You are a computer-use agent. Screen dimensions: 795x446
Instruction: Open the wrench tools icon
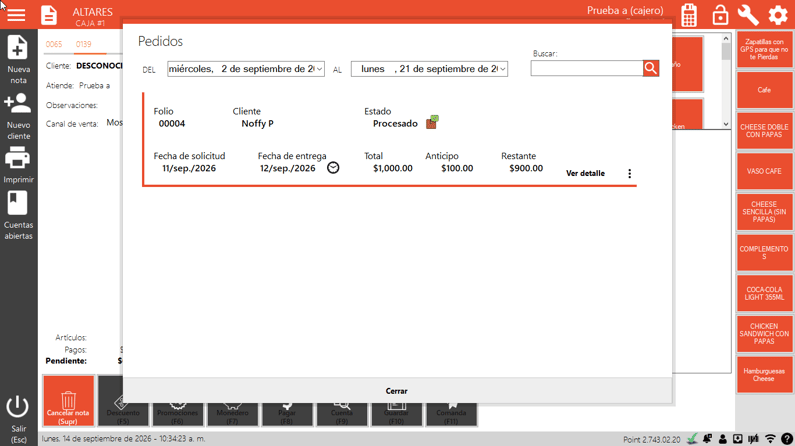(748, 15)
